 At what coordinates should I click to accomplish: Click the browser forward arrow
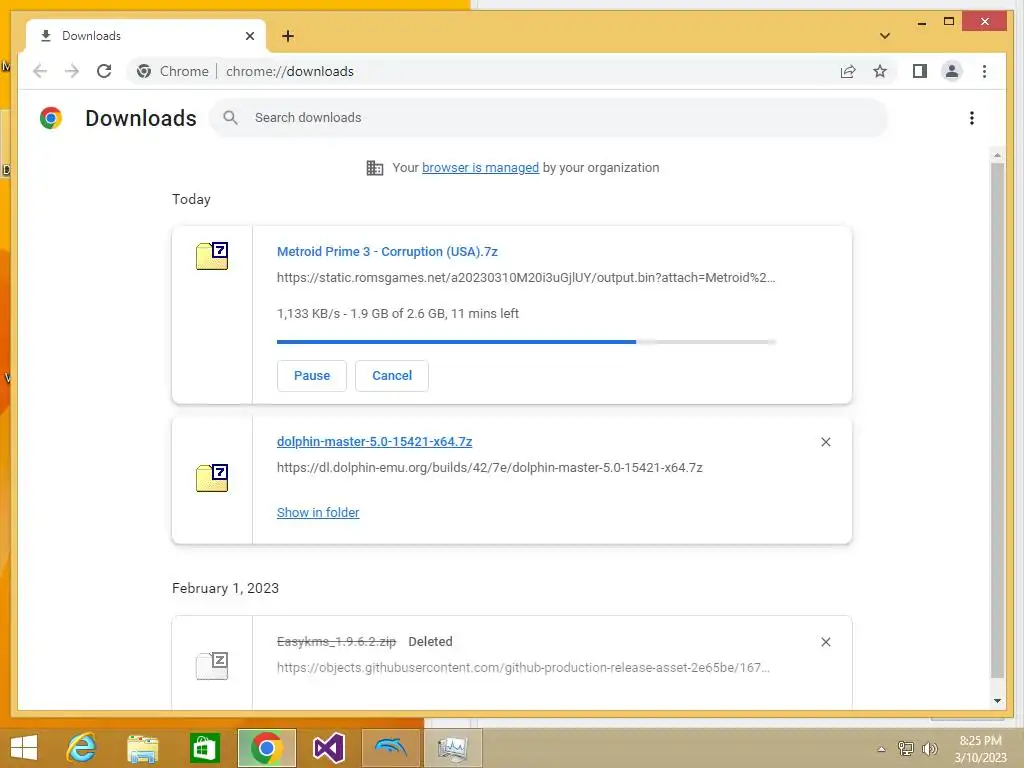(72, 71)
